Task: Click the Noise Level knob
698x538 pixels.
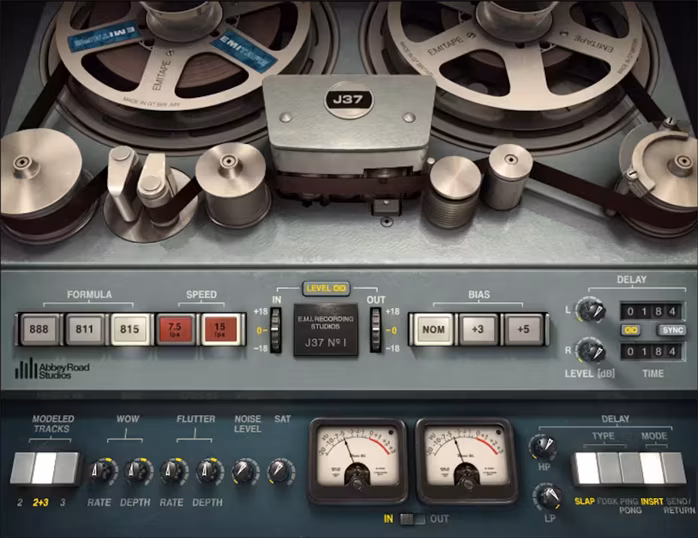Action: pos(245,470)
